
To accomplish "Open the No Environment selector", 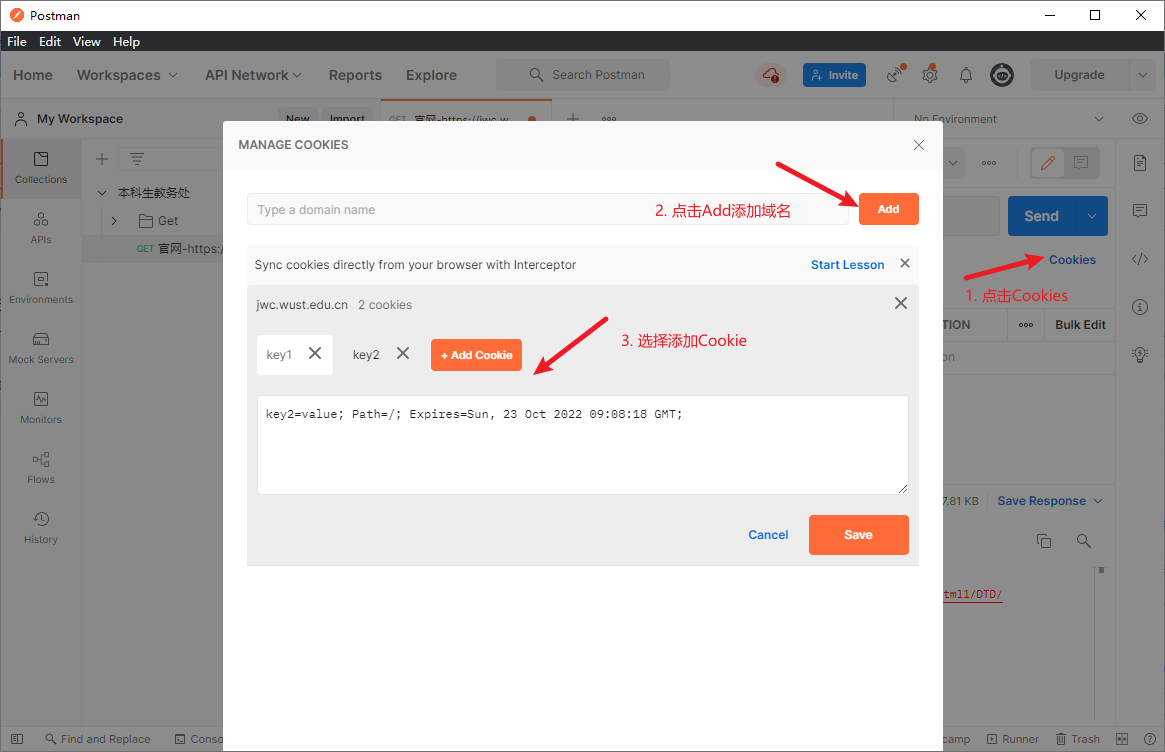I will 1008,119.
